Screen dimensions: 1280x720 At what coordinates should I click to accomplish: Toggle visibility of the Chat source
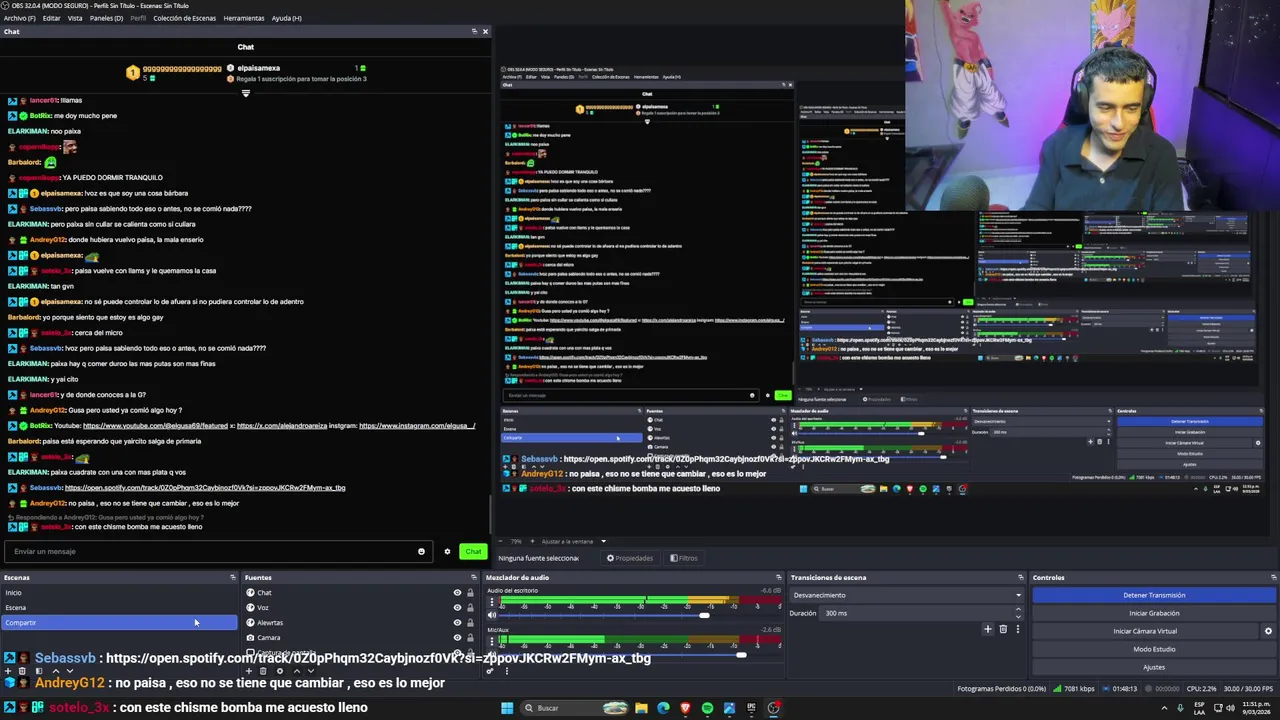[457, 592]
